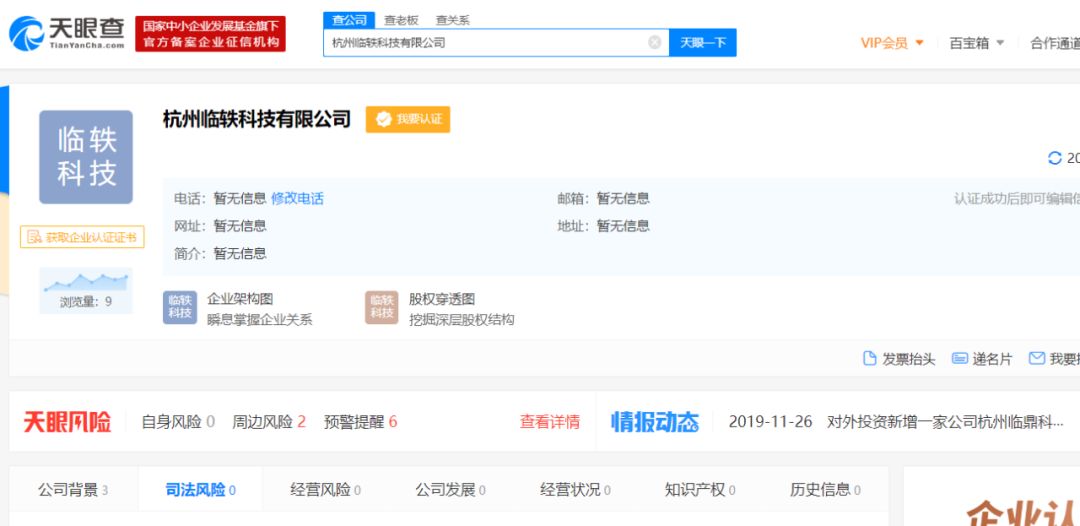Click 预警提醒 6 entry
Viewport: 1080px width, 526px height.
pyautogui.click(x=361, y=421)
